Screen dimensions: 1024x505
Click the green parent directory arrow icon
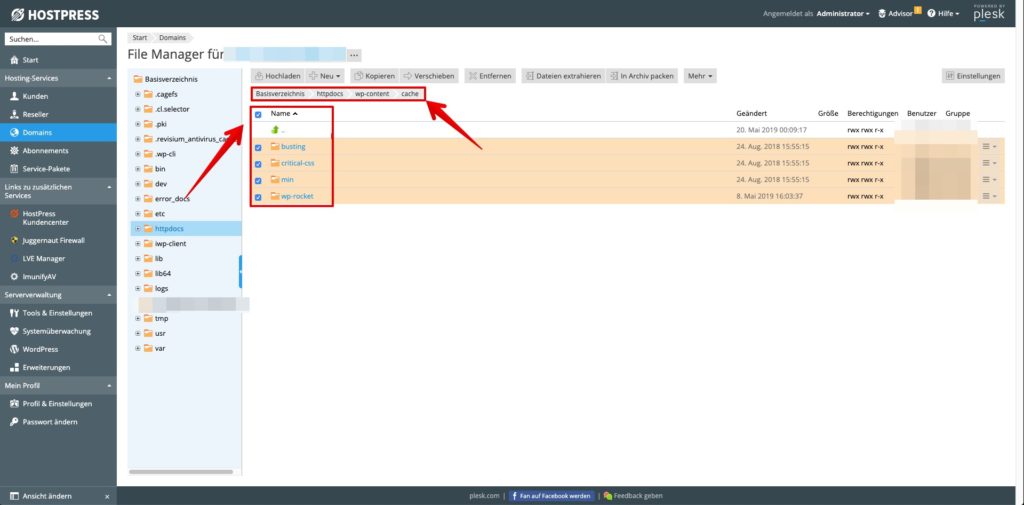click(275, 130)
